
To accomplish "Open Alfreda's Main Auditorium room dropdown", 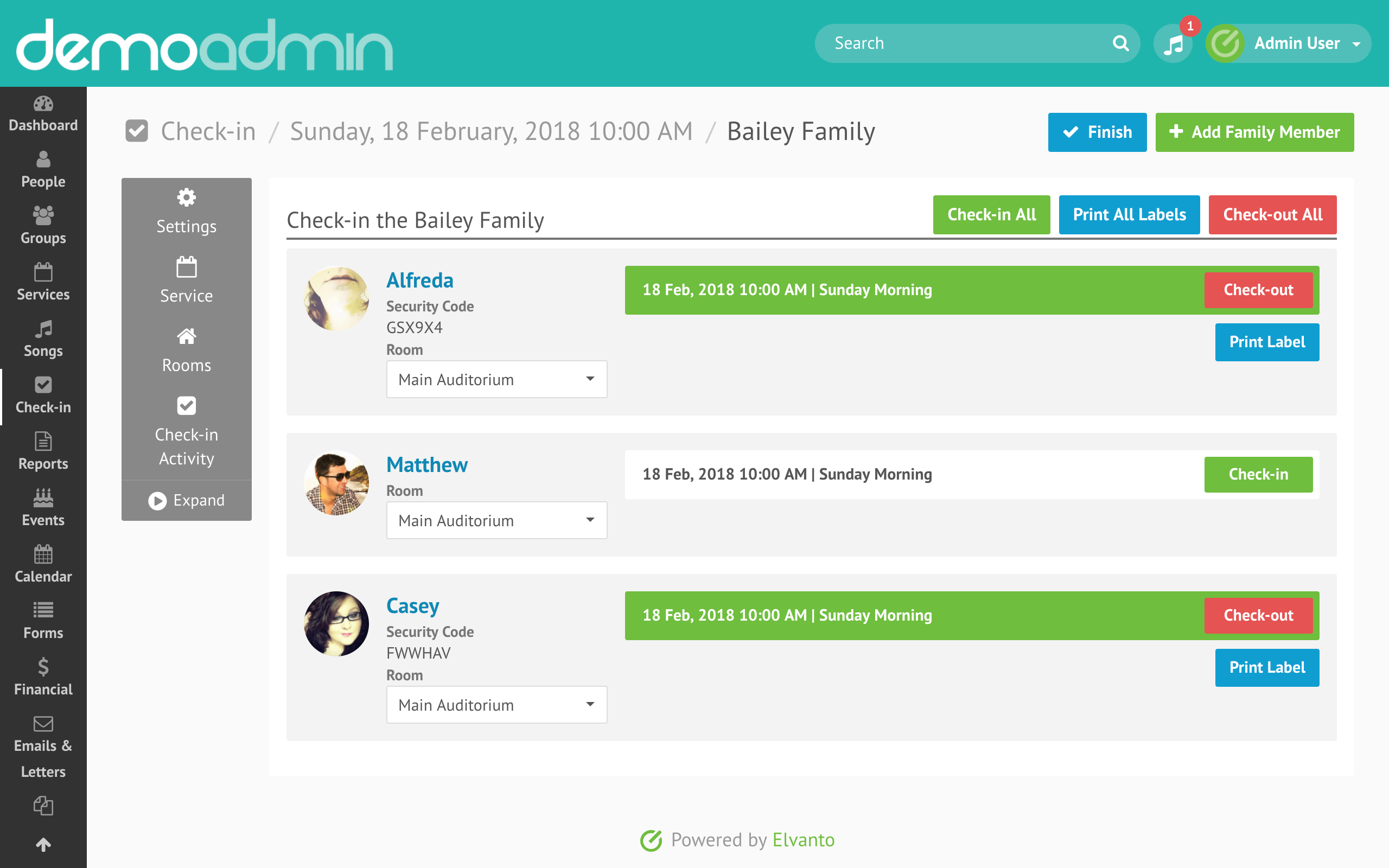I will (x=496, y=379).
